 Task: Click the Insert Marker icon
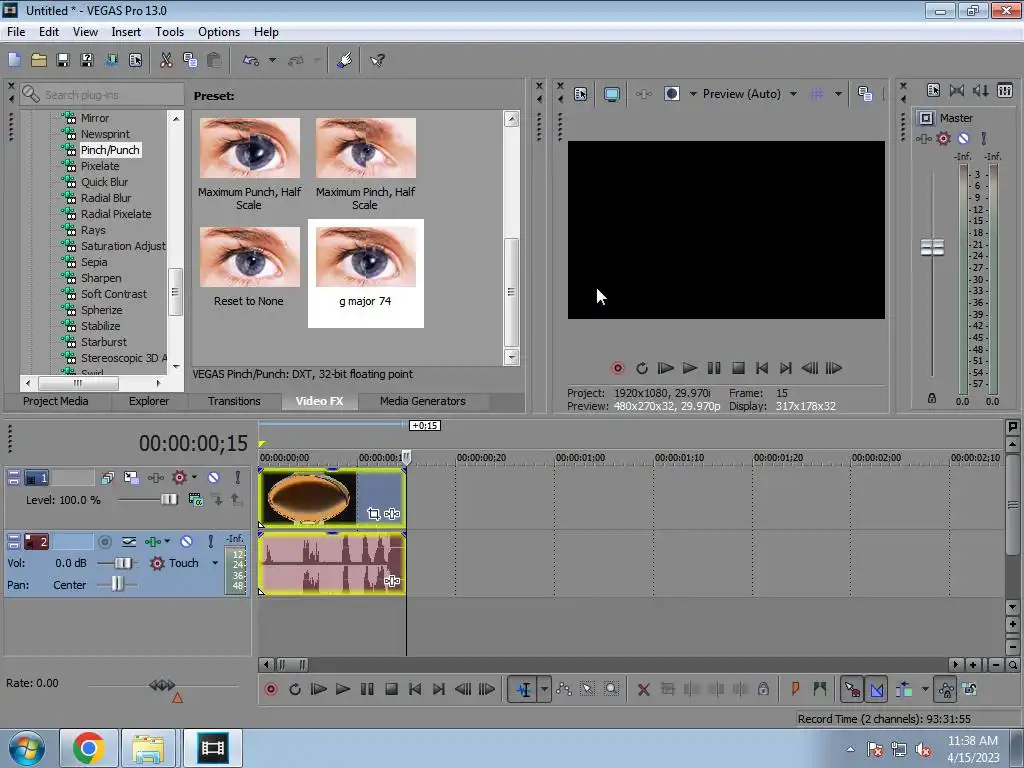coord(795,689)
